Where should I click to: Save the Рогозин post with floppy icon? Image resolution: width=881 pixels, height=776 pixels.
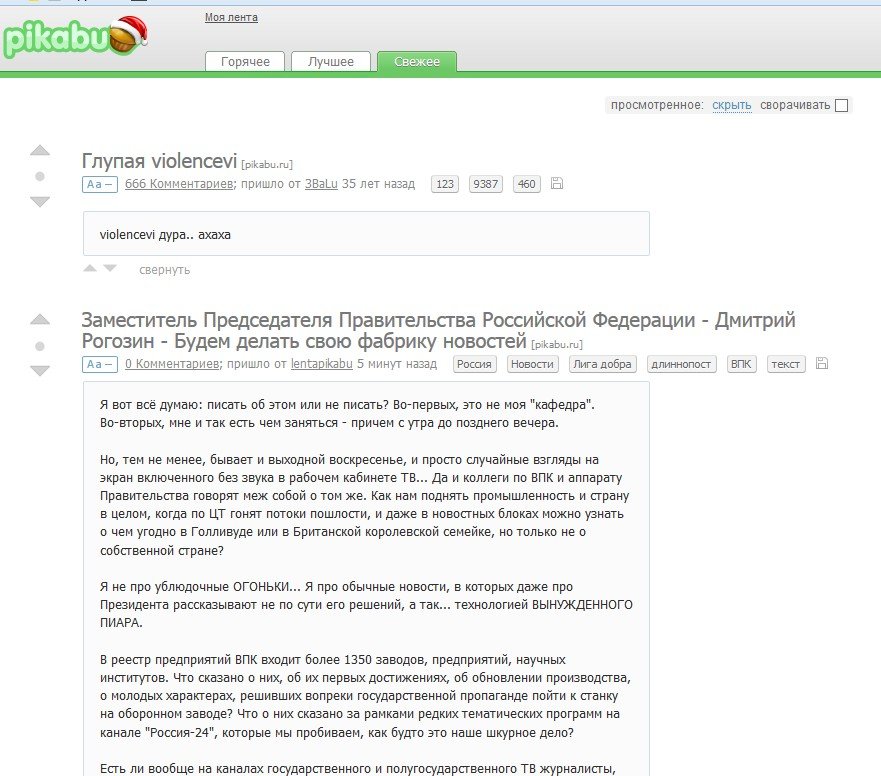[x=822, y=363]
